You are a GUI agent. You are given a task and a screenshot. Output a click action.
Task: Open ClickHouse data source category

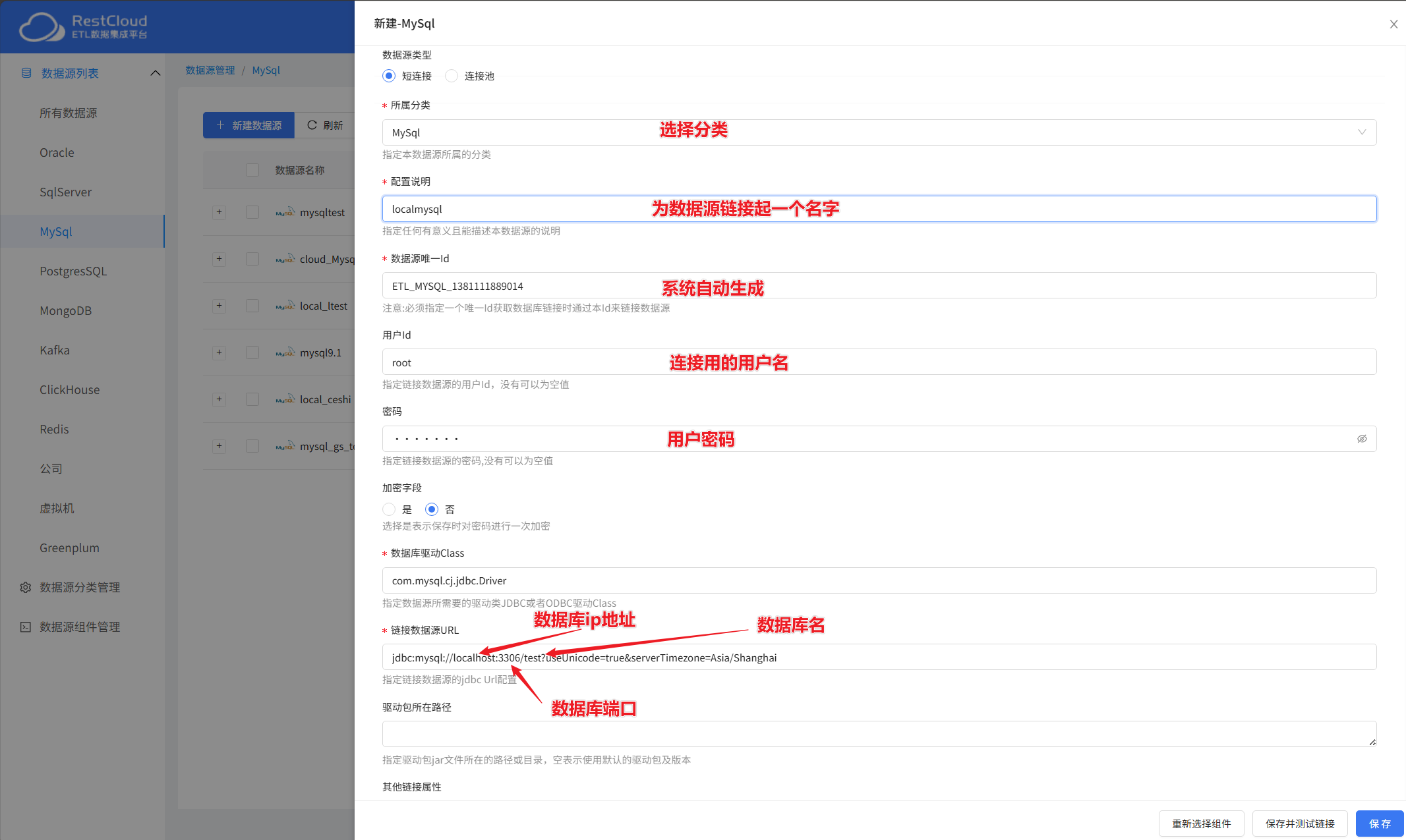click(70, 389)
